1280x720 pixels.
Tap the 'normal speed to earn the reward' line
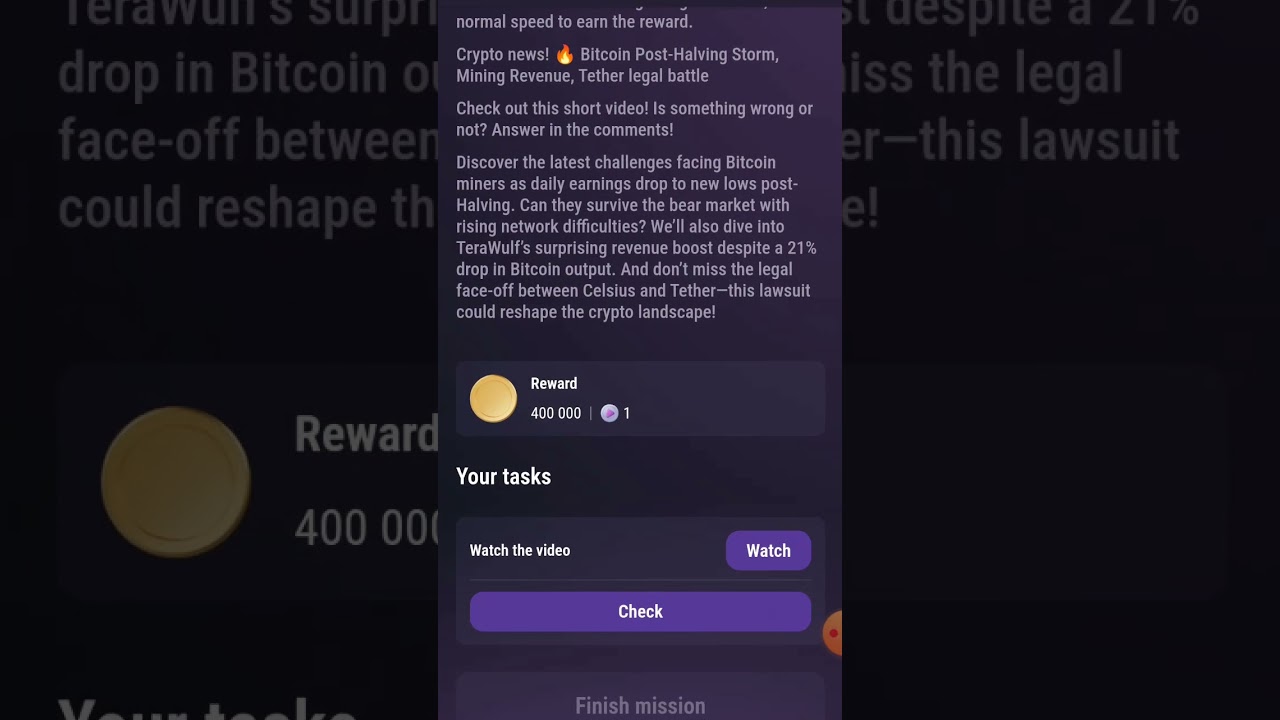click(574, 22)
